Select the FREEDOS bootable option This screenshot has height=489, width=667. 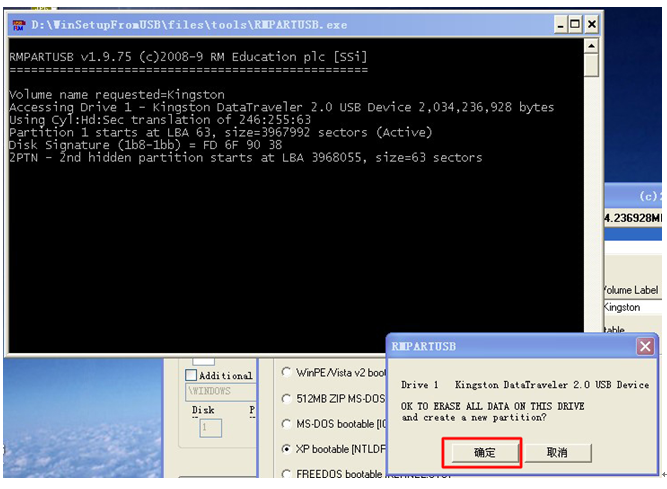pos(286,474)
